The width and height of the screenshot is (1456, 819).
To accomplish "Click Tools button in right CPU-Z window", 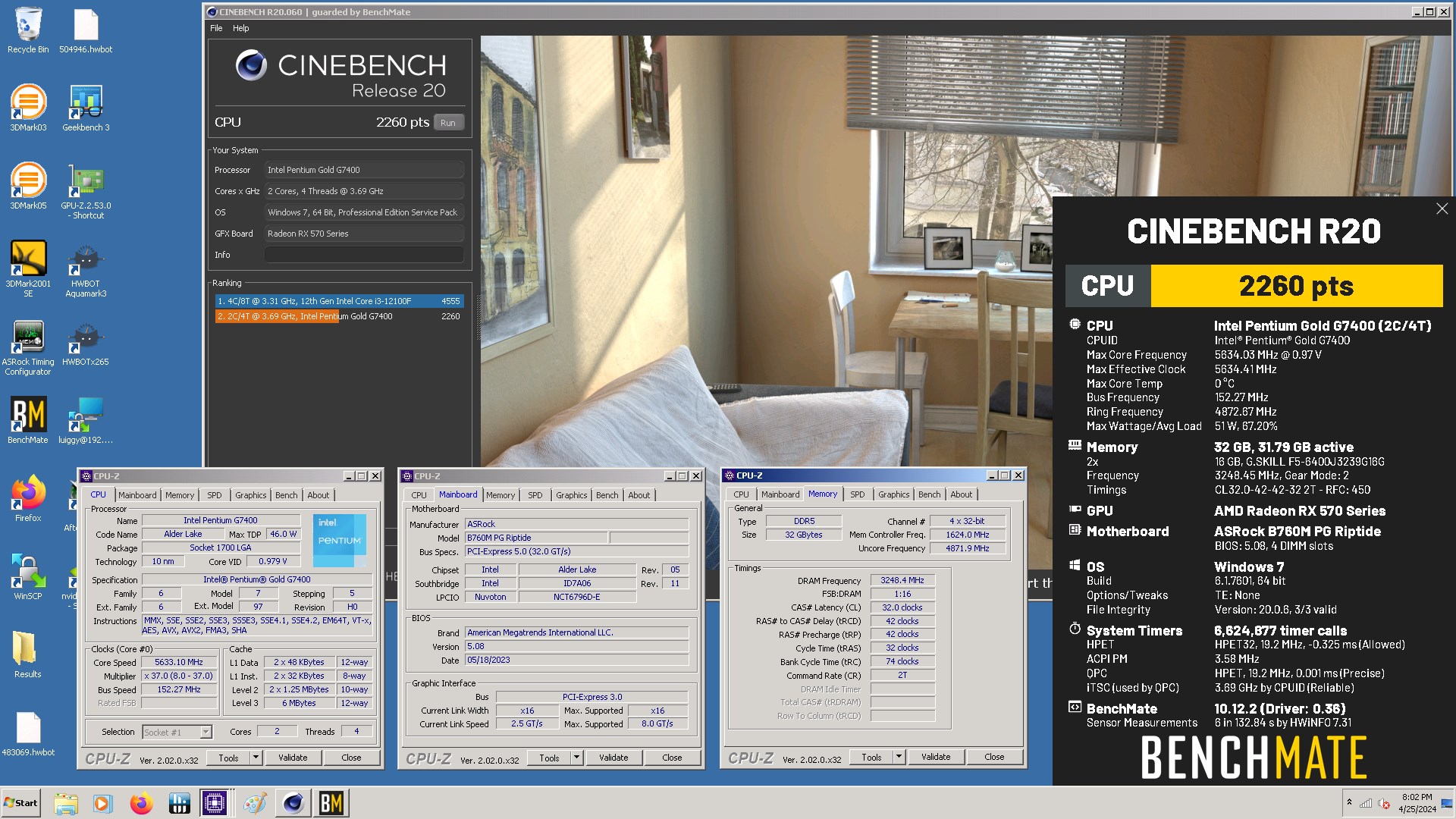I will (871, 757).
